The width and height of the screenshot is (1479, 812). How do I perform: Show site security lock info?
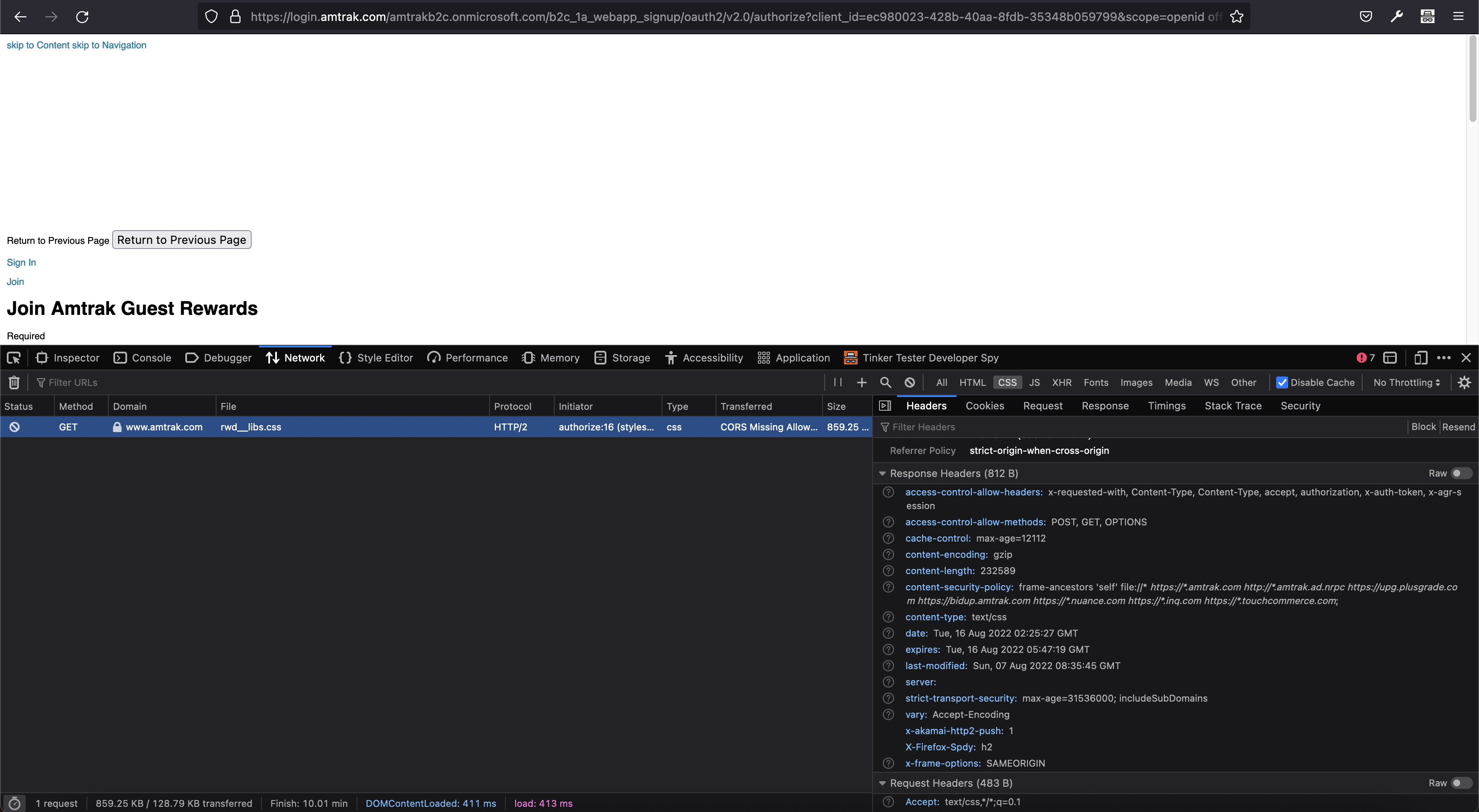[x=235, y=17]
